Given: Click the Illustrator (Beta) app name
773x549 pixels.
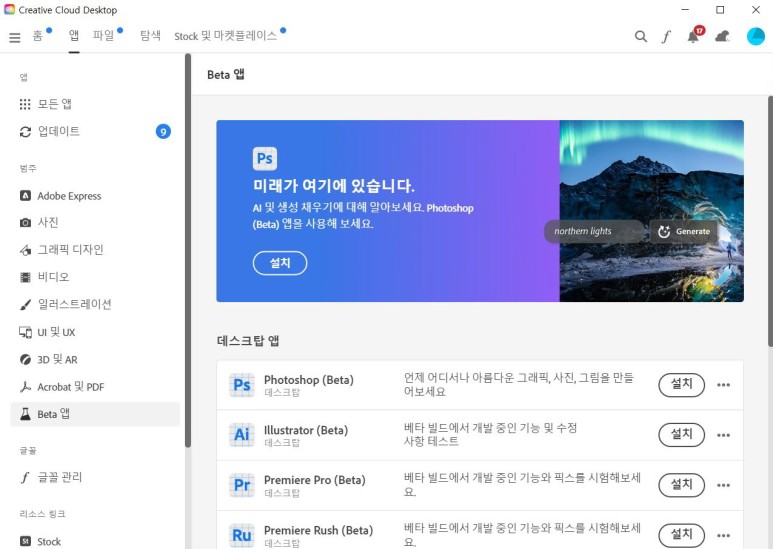Looking at the screenshot, I should pyautogui.click(x=306, y=430).
